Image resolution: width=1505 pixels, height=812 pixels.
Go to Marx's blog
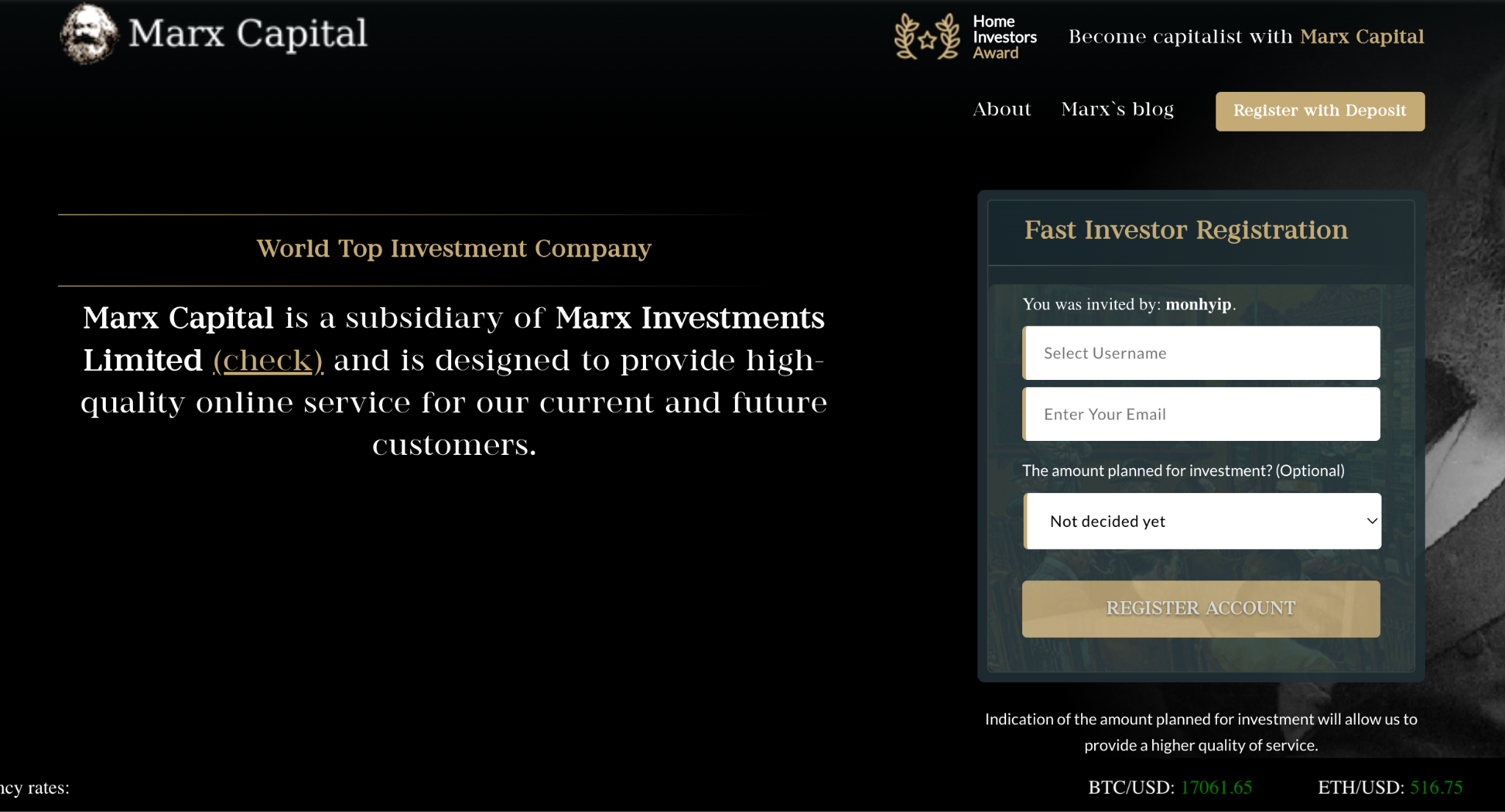coord(1117,109)
